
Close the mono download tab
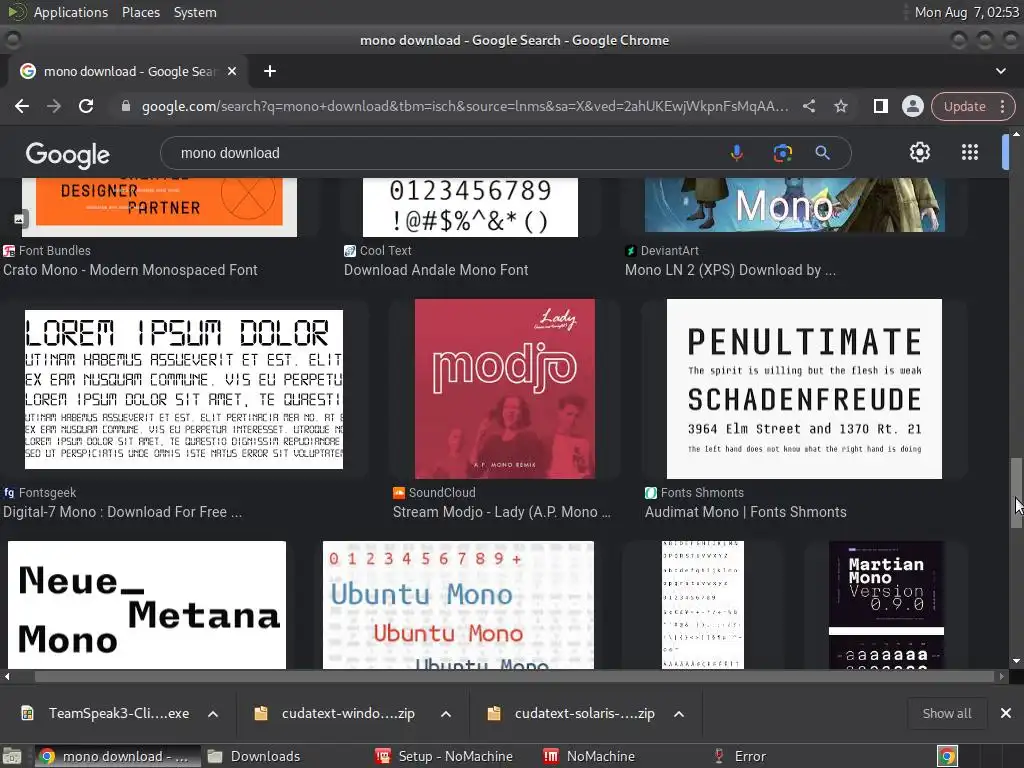pyautogui.click(x=232, y=71)
